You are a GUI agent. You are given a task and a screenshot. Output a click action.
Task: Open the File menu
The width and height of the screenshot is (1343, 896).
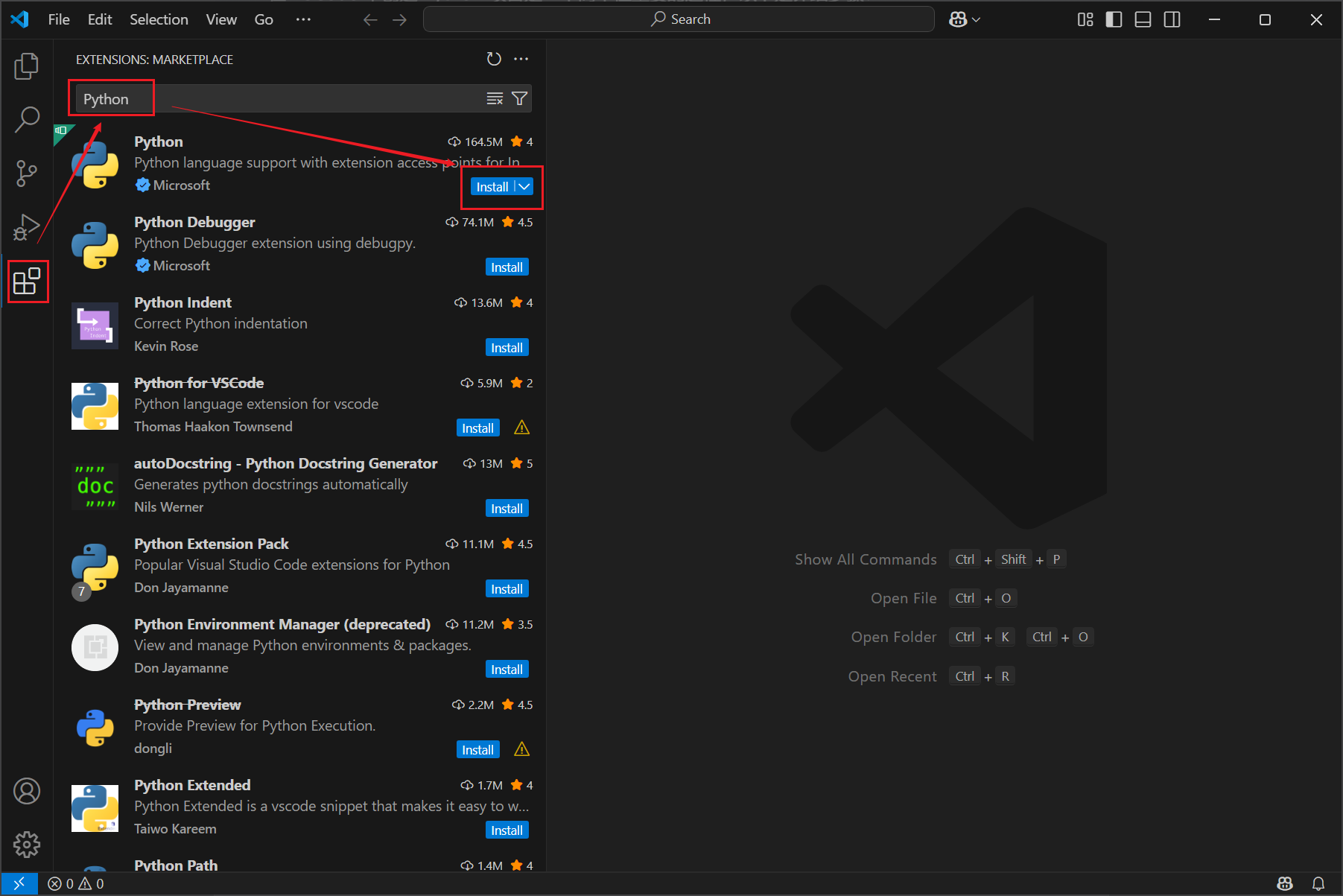[x=59, y=19]
